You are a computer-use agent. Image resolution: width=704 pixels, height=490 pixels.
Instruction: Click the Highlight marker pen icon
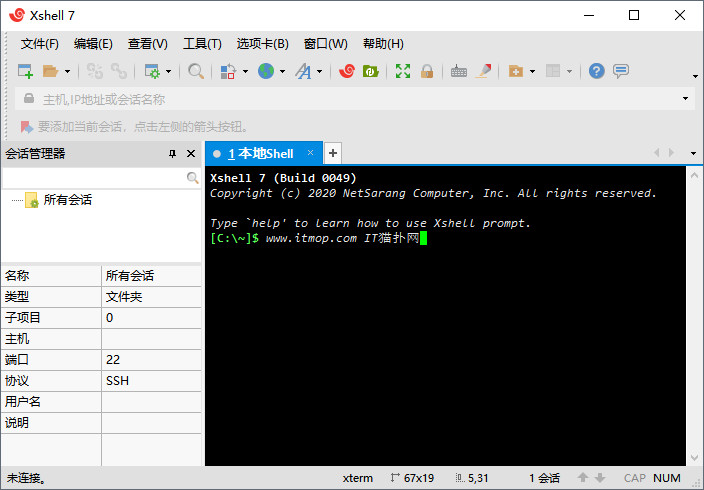[x=484, y=71]
